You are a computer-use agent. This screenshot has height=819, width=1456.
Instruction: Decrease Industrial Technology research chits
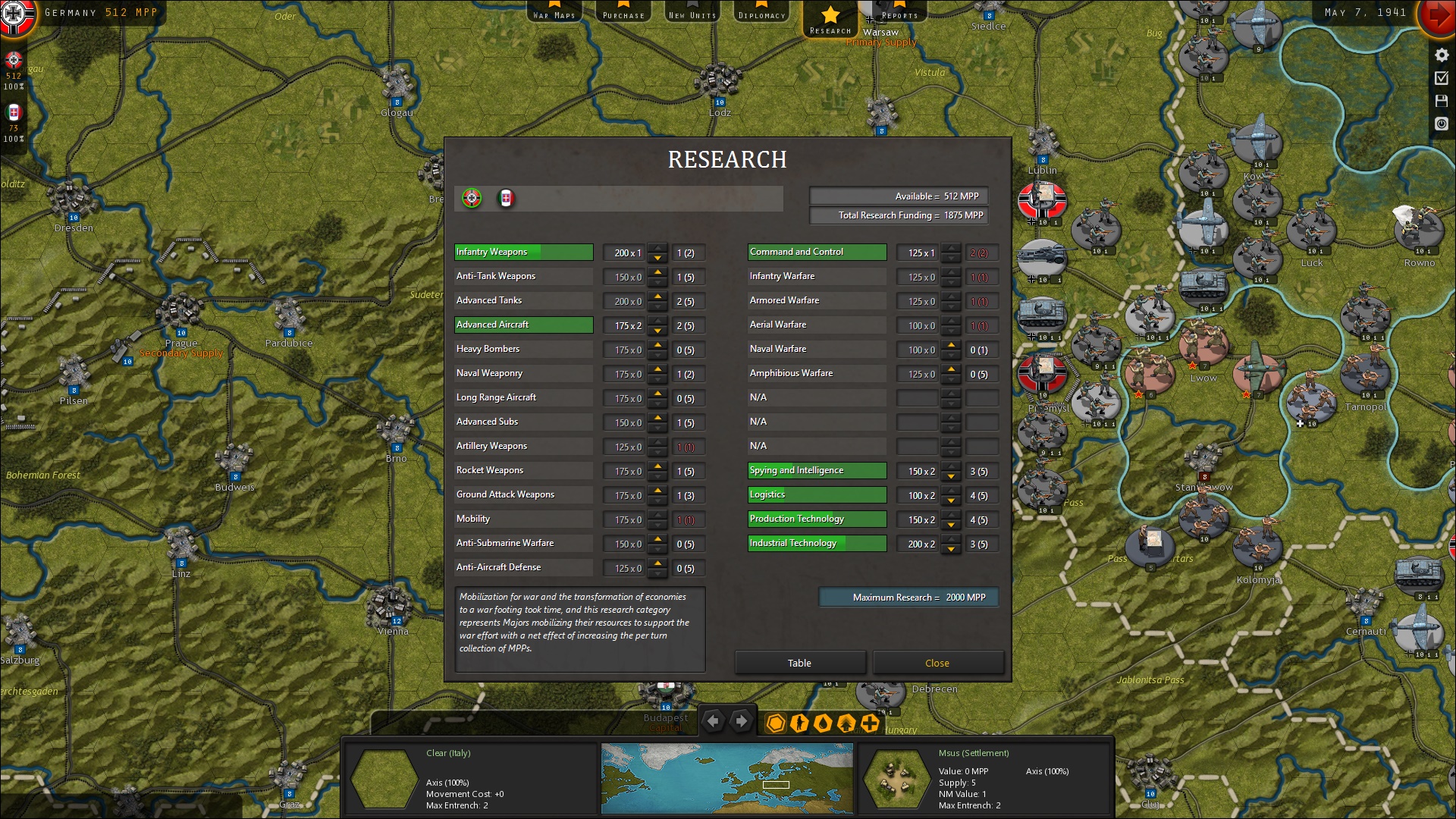951,549
